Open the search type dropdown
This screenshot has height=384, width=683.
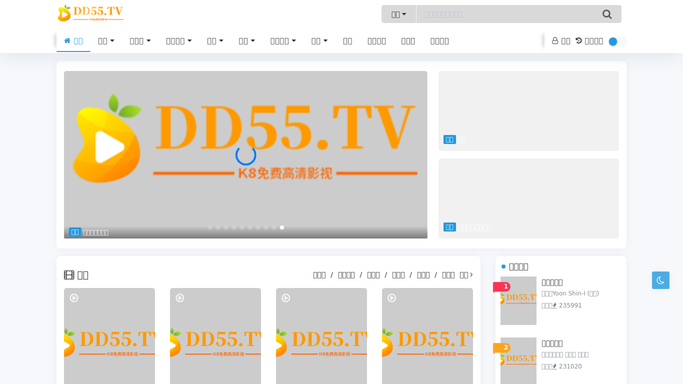pos(399,14)
